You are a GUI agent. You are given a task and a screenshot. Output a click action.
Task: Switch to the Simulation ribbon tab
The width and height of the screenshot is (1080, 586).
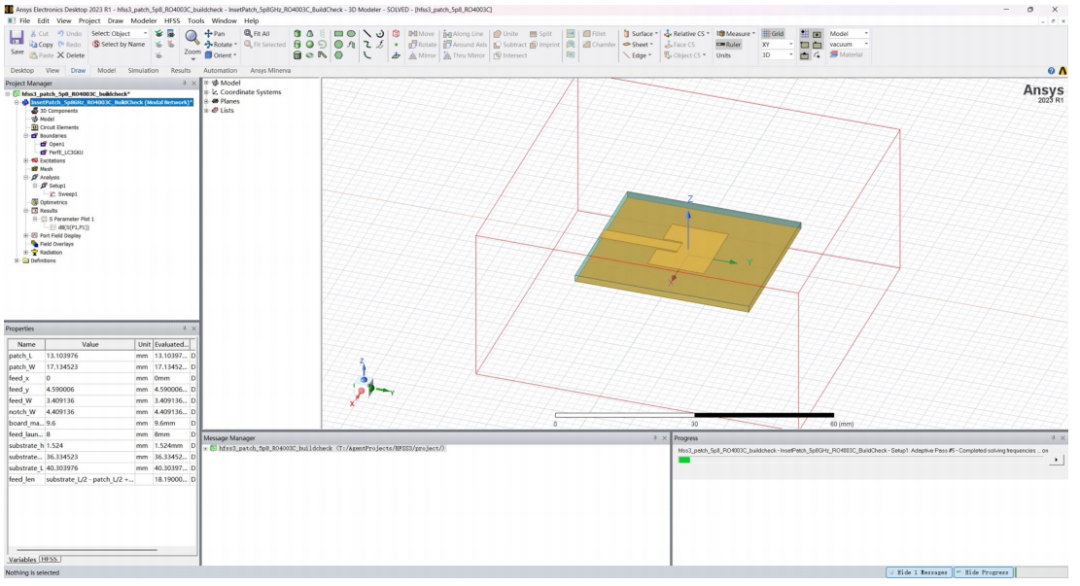(x=142, y=71)
